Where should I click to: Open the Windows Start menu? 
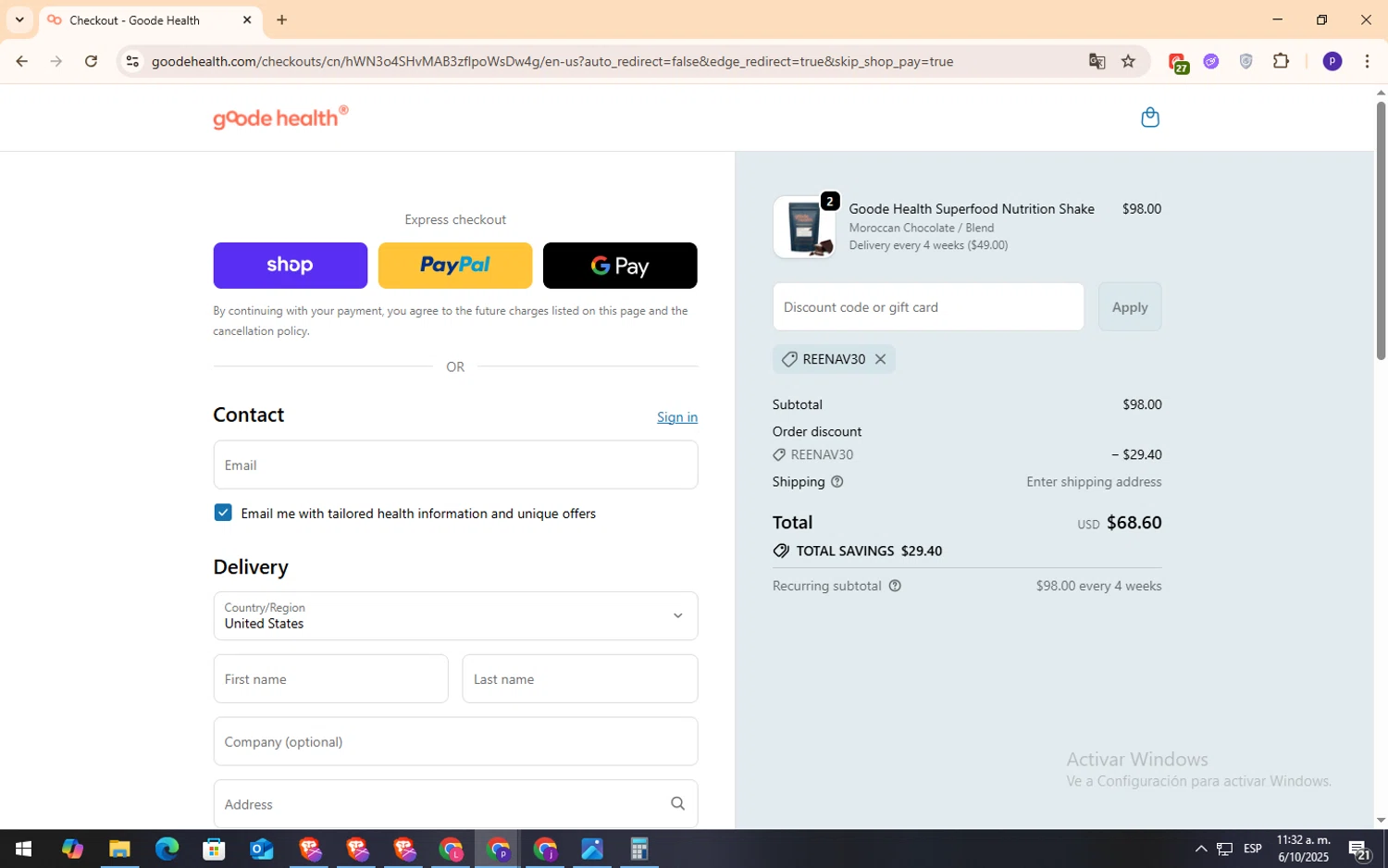pyautogui.click(x=23, y=849)
